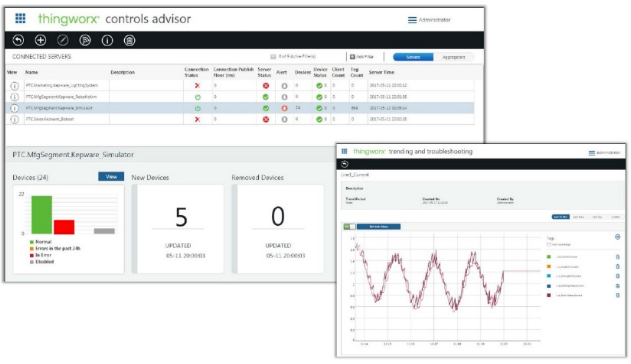
Task: Click the Add Filter button
Action: click(x=361, y=57)
